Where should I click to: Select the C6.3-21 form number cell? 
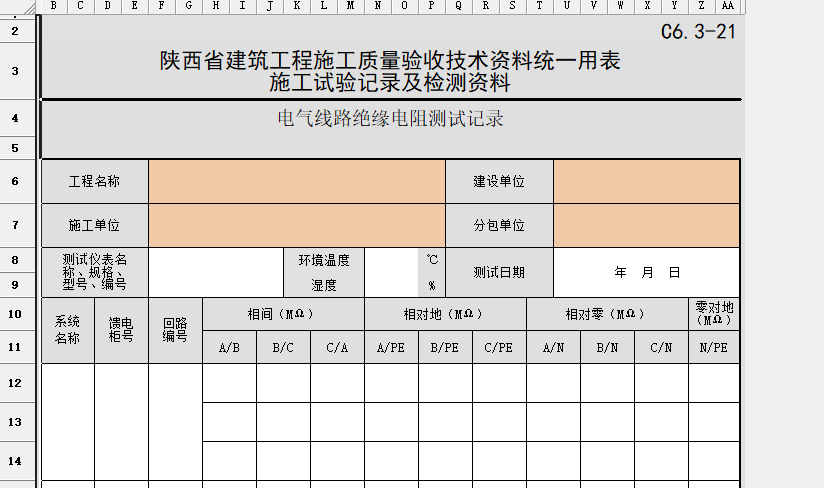[699, 32]
